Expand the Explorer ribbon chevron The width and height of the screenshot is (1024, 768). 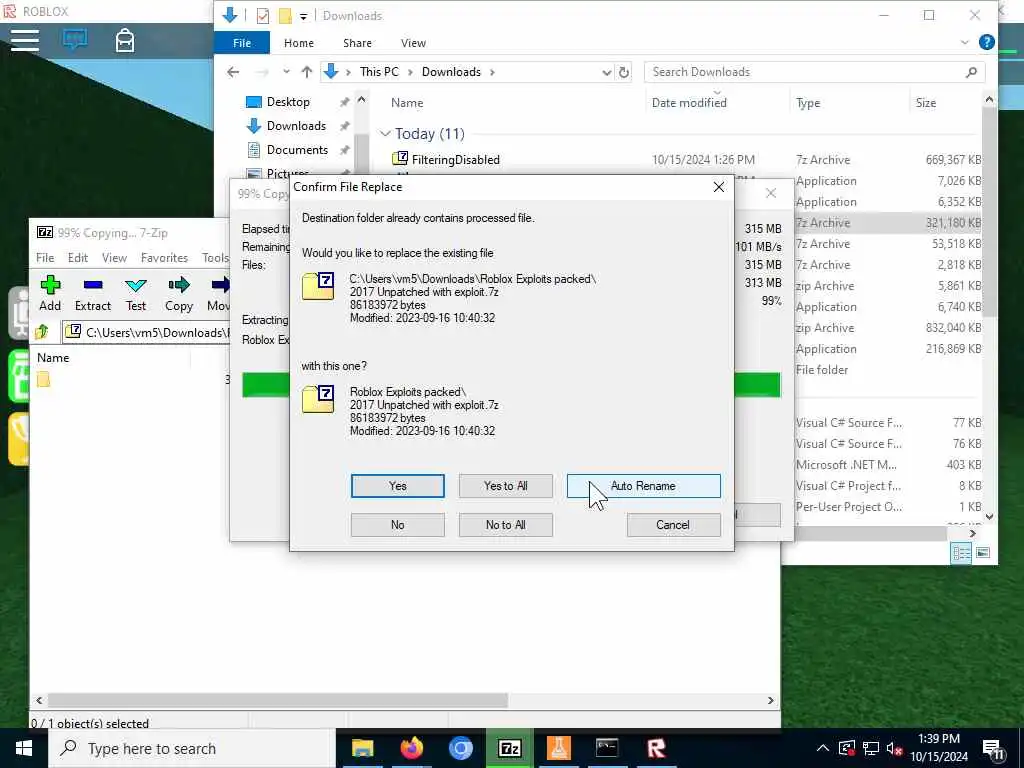point(965,42)
